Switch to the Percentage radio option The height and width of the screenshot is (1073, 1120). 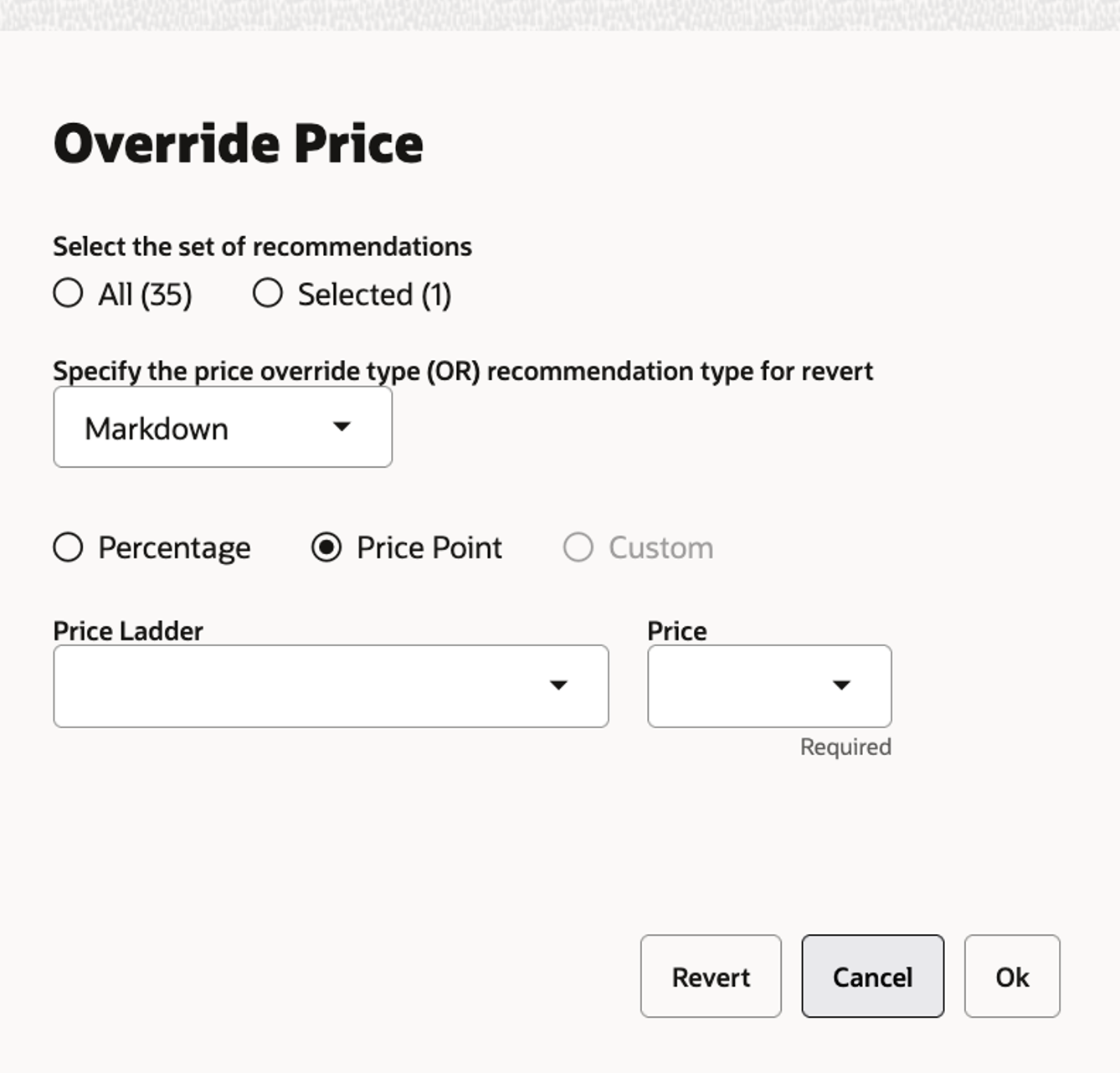[x=68, y=547]
